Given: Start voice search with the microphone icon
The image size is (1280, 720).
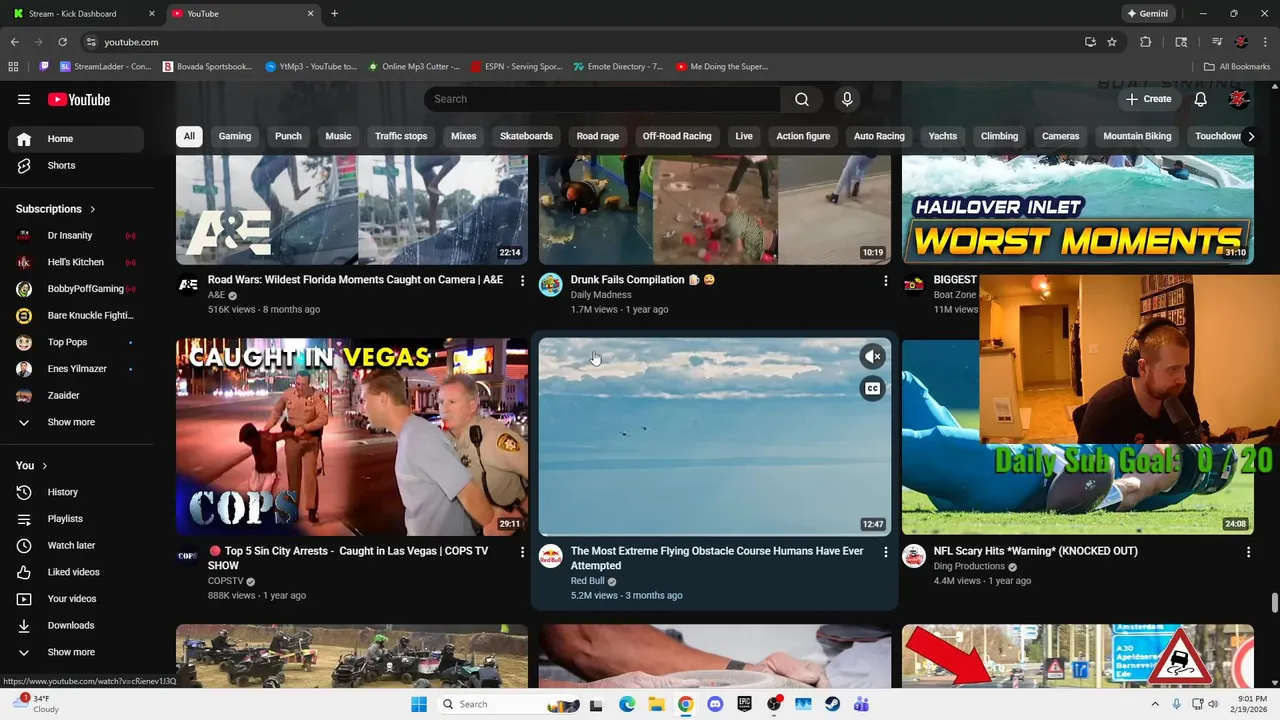Looking at the screenshot, I should coord(847,99).
